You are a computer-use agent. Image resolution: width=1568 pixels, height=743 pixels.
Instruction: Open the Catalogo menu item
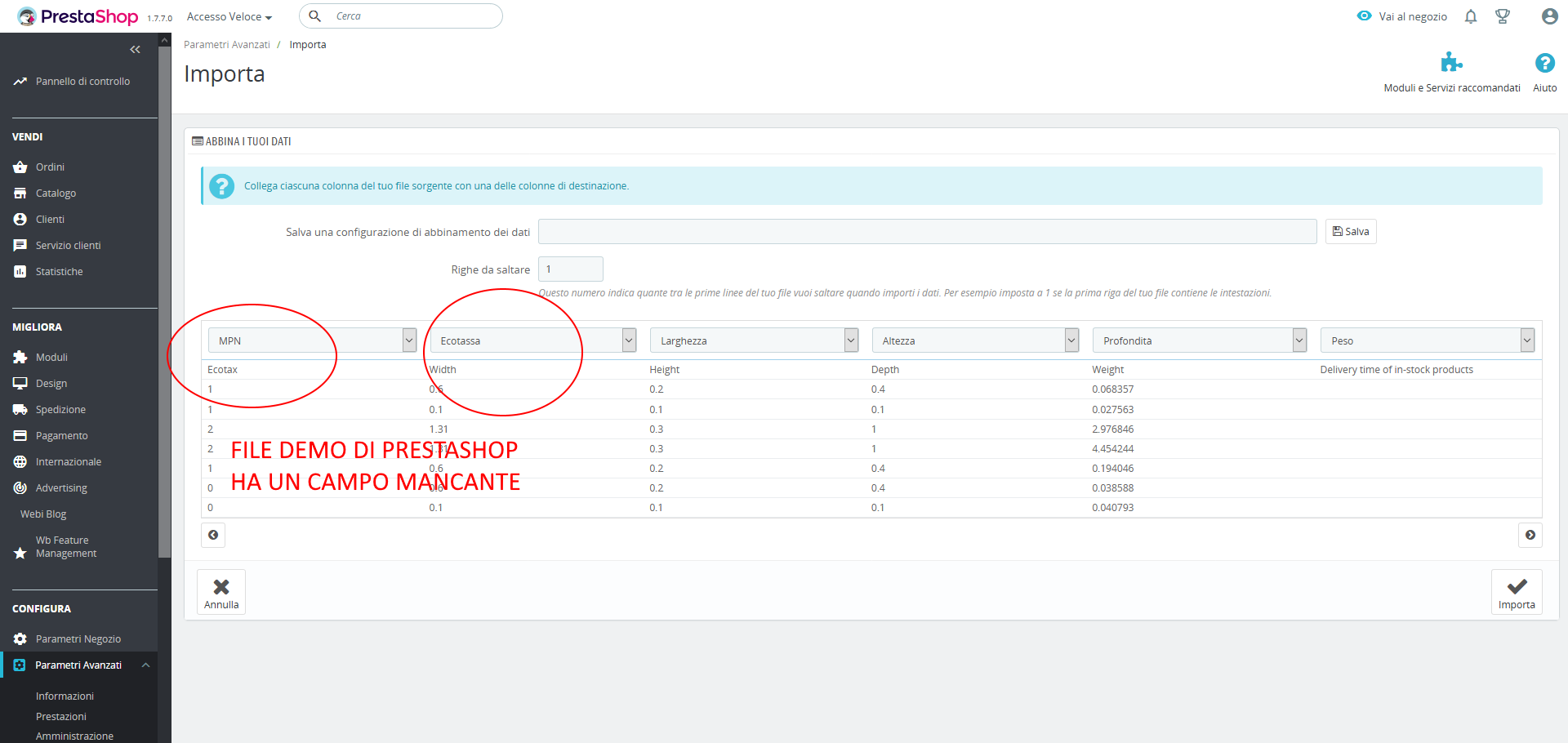pos(56,194)
